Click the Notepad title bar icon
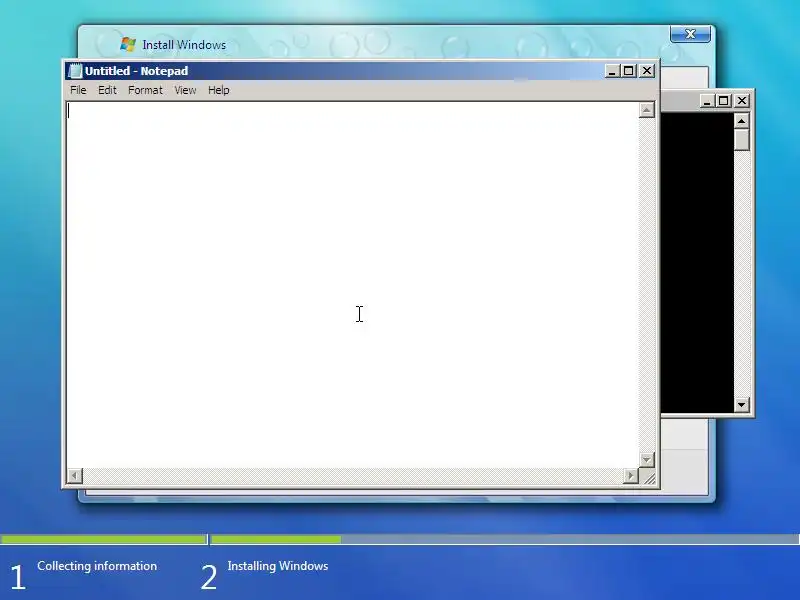 pos(75,71)
